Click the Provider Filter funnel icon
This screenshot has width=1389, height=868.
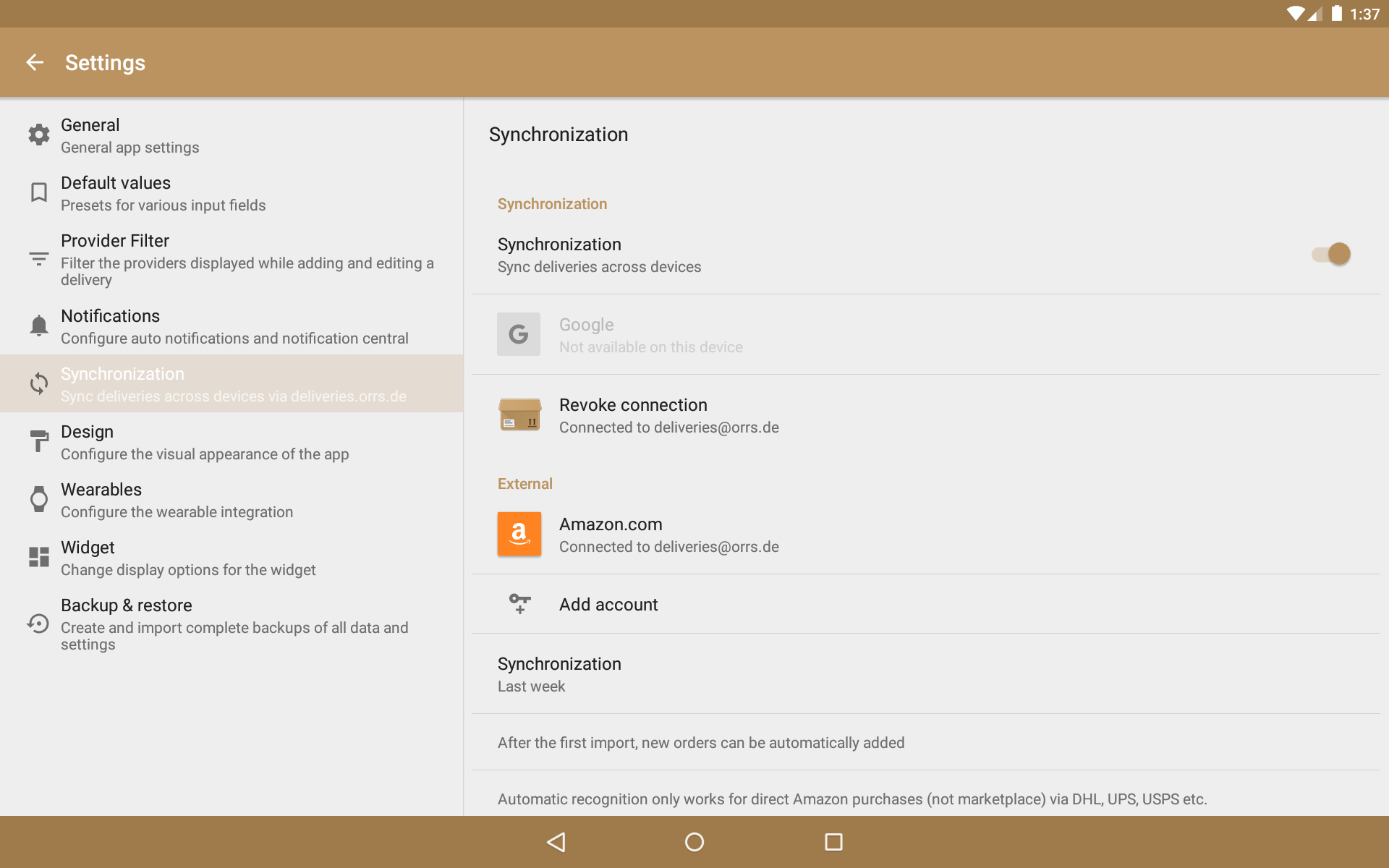39,258
